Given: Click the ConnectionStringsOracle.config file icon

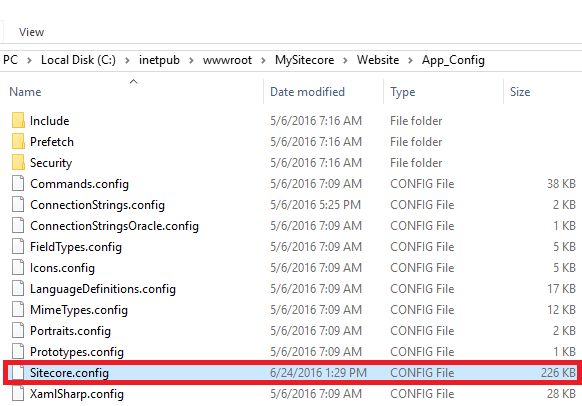Looking at the screenshot, I should click(18, 226).
